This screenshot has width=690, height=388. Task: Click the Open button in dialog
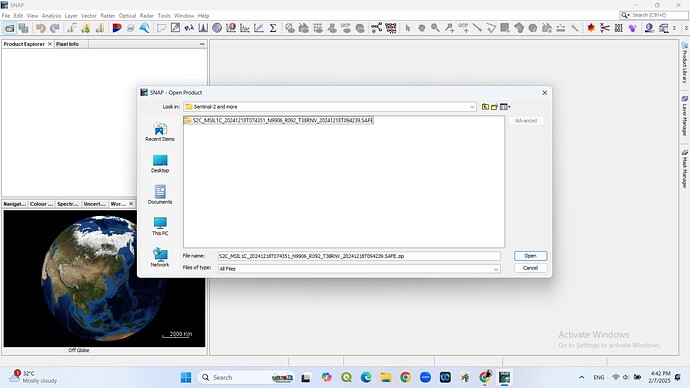point(530,256)
